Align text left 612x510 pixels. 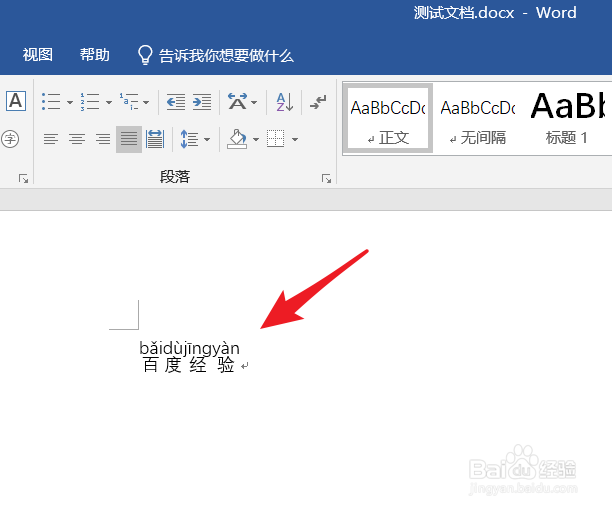(51, 139)
